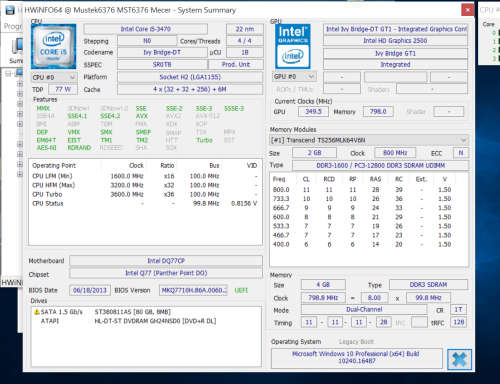
Task: Click the 22 nm process field
Action: [x=245, y=29]
